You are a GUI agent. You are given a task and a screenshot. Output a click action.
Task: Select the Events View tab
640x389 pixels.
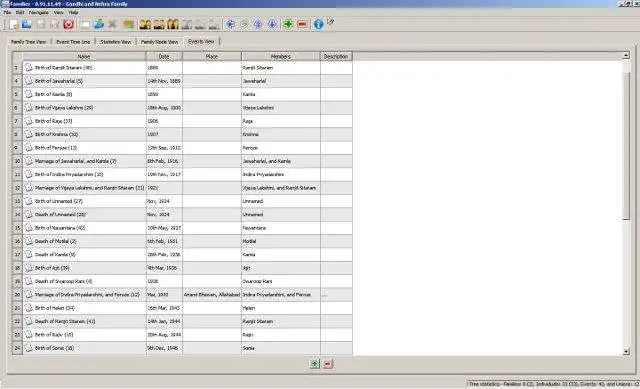(x=201, y=41)
